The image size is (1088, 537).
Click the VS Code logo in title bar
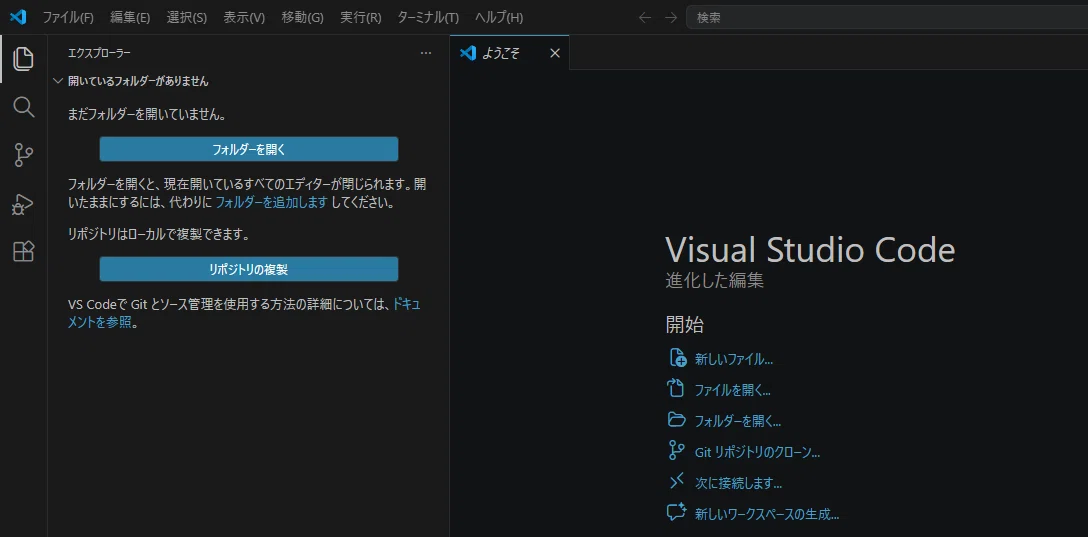tap(18, 17)
